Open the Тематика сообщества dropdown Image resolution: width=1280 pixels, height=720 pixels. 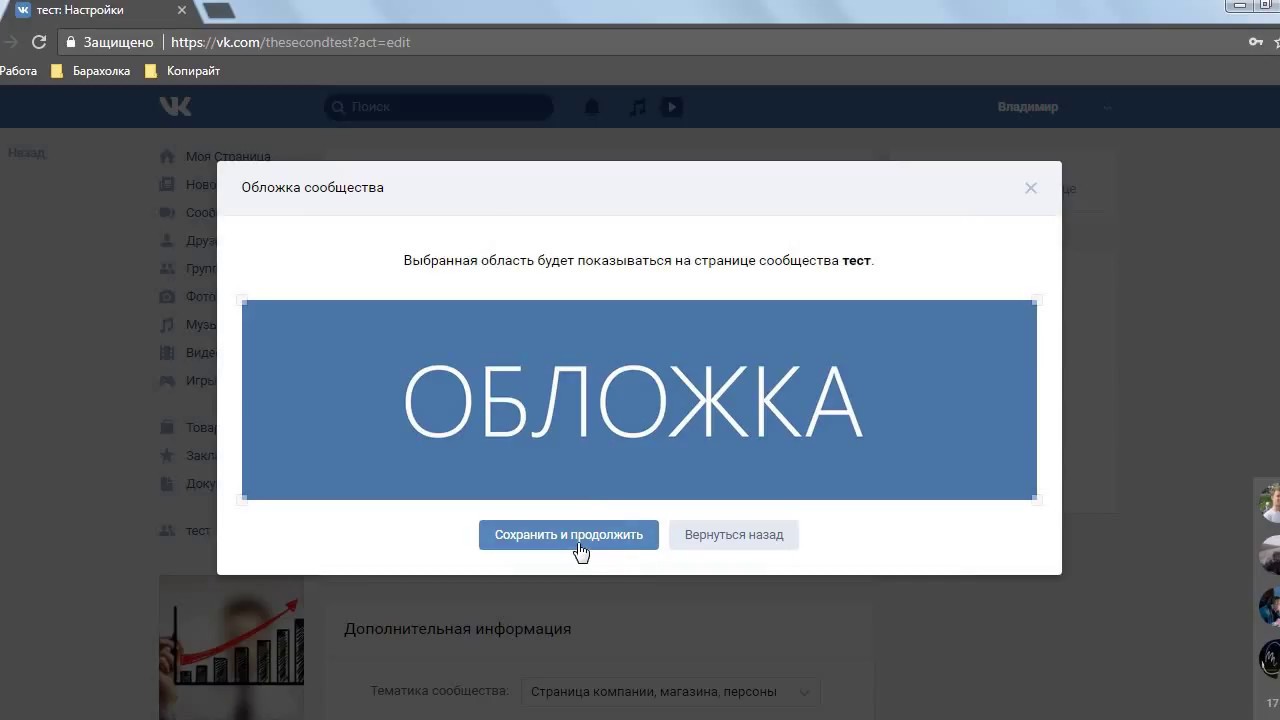670,692
